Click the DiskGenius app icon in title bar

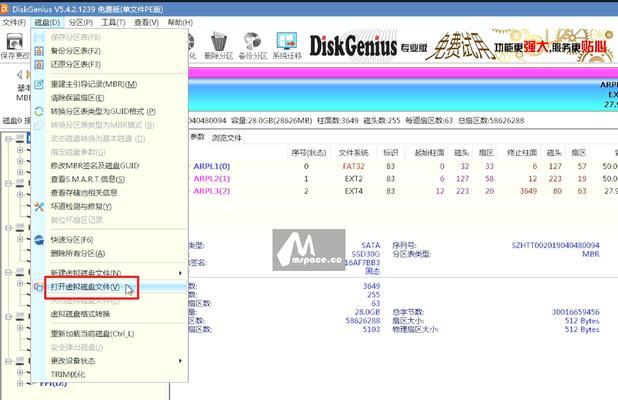click(4, 9)
